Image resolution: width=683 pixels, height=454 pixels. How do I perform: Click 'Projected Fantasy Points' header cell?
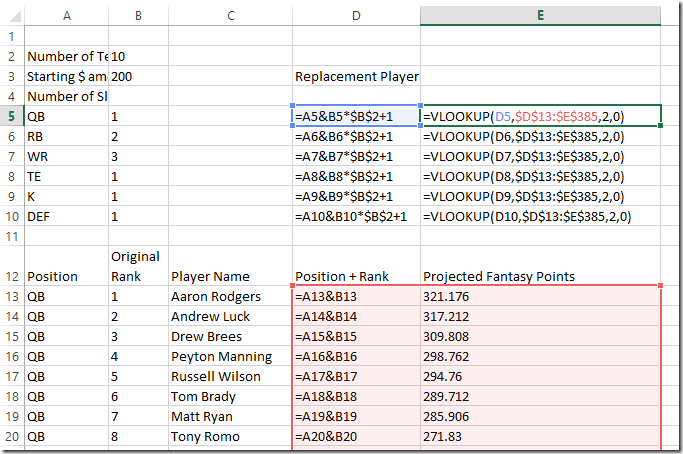click(541, 266)
